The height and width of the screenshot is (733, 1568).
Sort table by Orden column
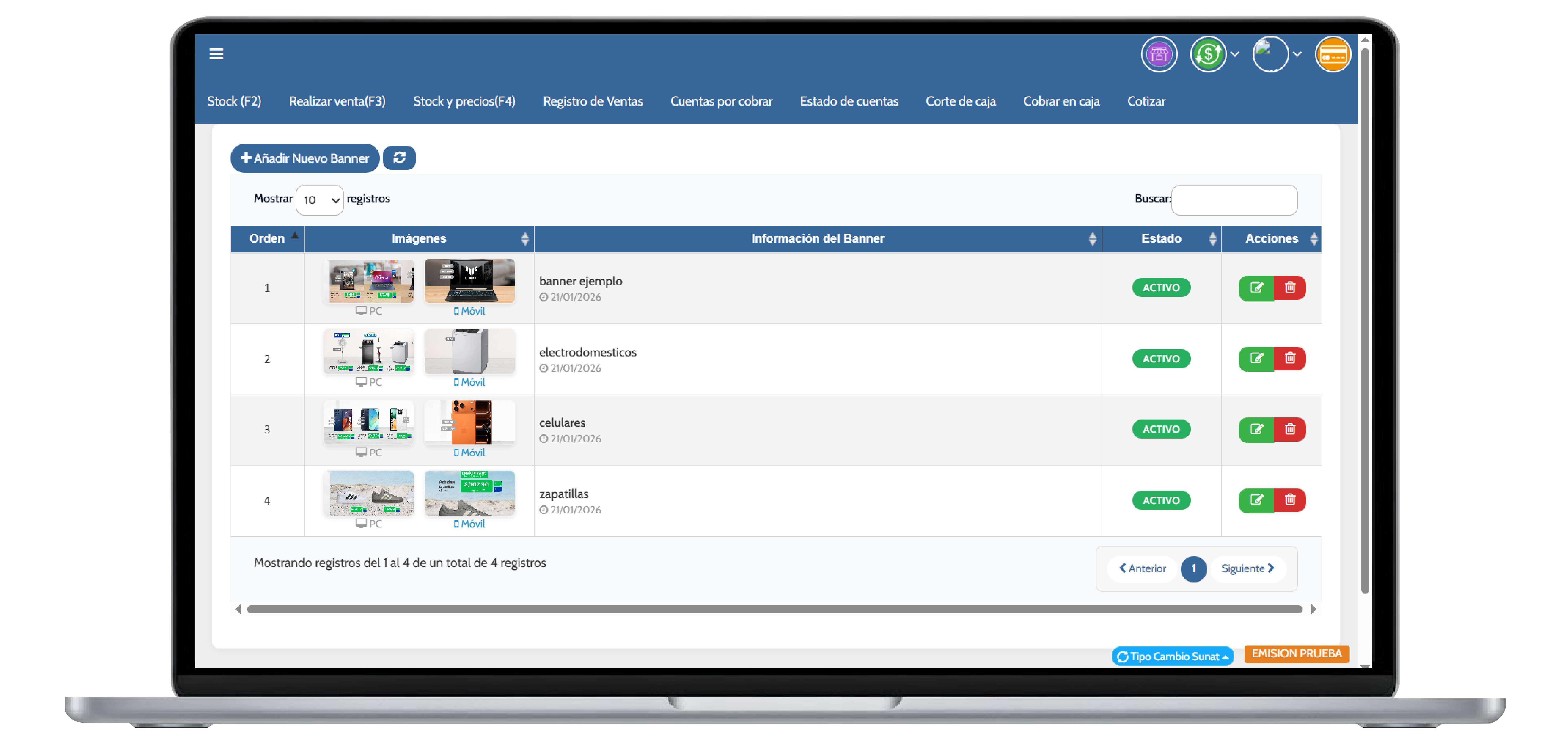click(267, 239)
